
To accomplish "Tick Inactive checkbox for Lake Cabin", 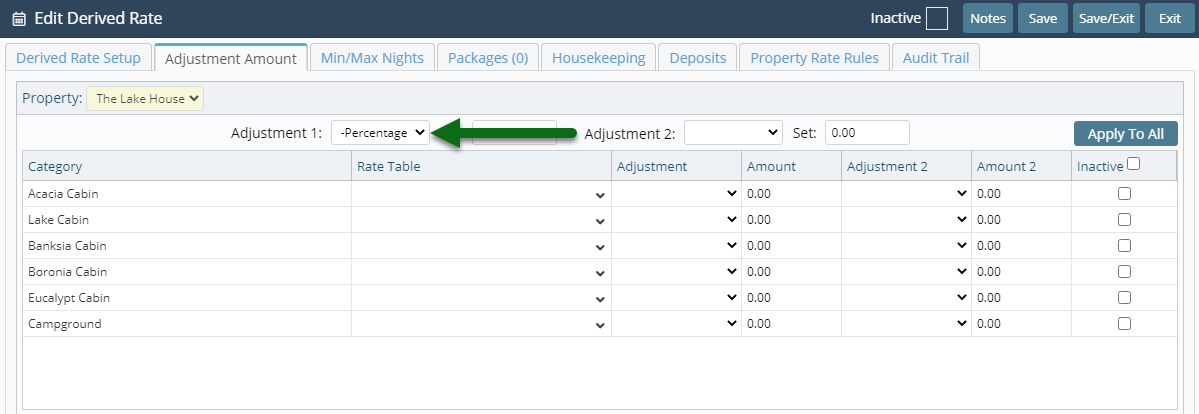I will pos(1124,220).
